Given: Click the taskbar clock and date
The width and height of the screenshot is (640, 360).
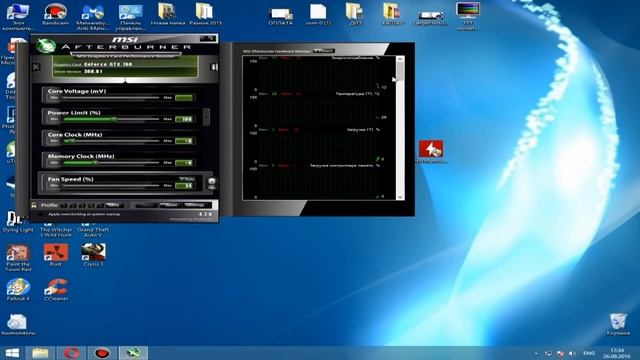Looking at the screenshot, I should tap(618, 353).
